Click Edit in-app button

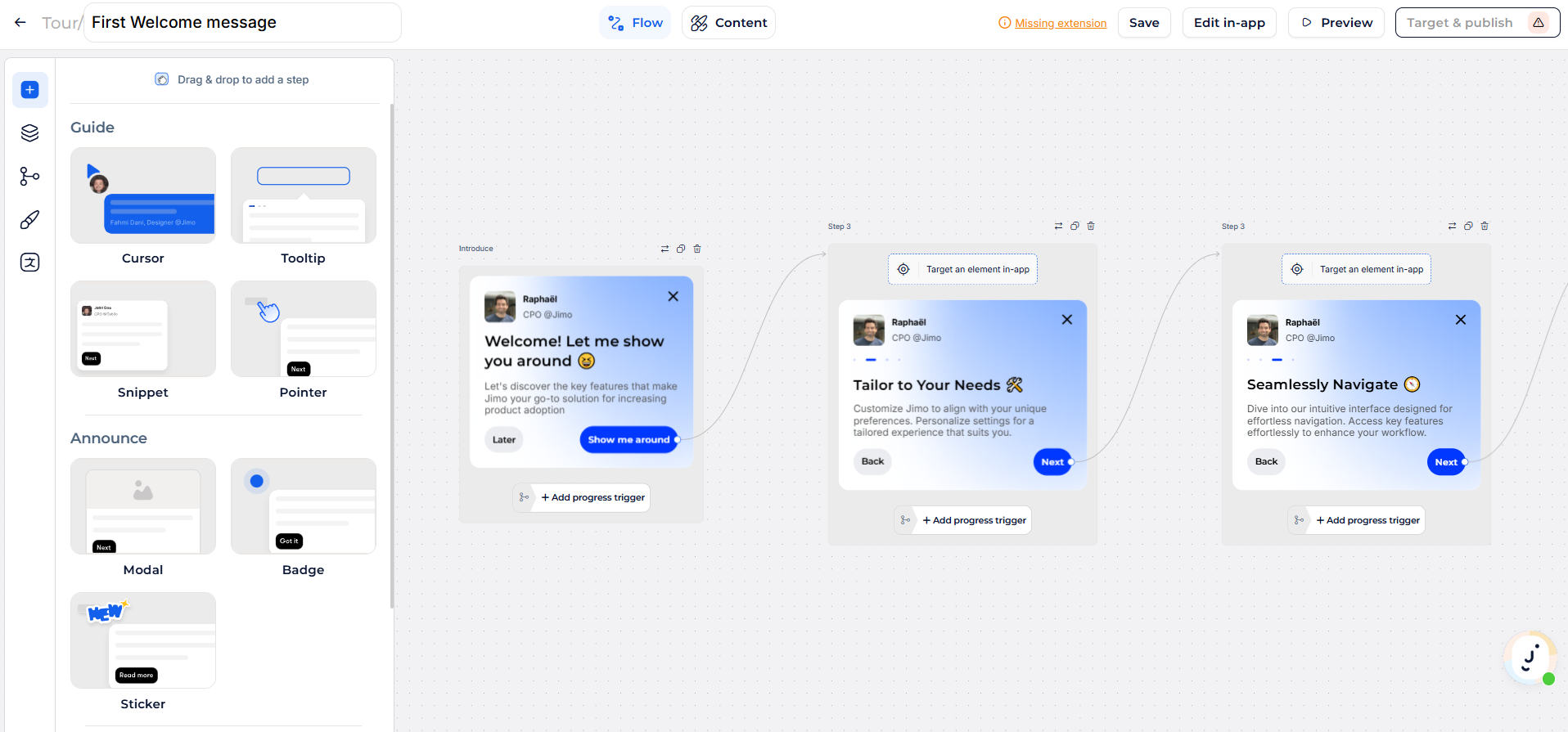pyautogui.click(x=1229, y=23)
